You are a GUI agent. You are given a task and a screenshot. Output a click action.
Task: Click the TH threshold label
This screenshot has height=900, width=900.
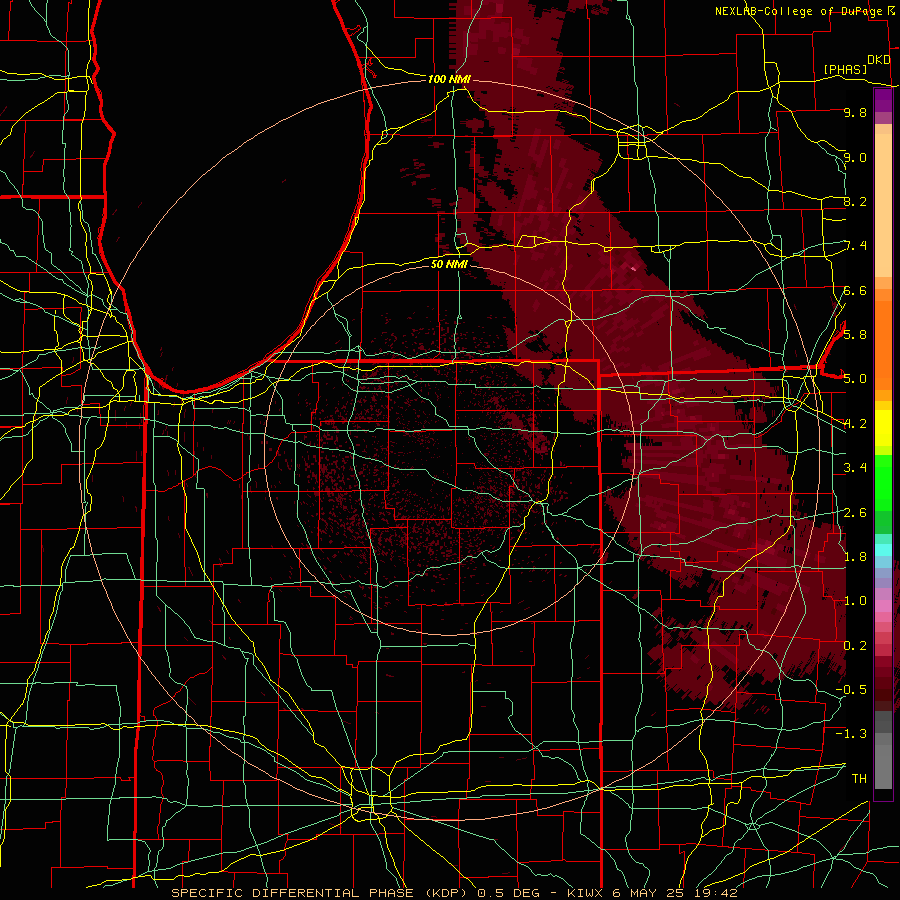[859, 778]
